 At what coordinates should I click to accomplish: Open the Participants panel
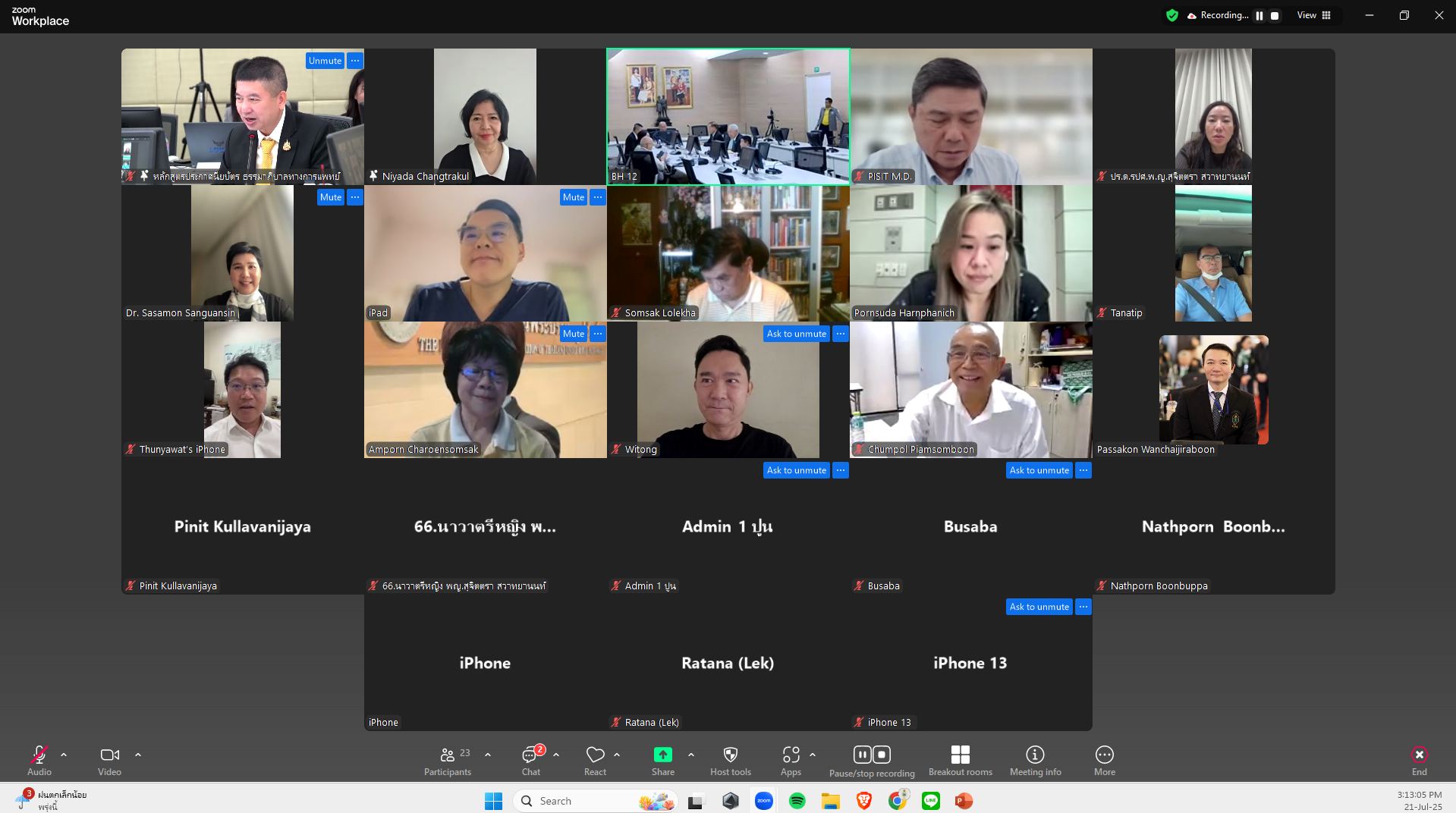coord(448,760)
